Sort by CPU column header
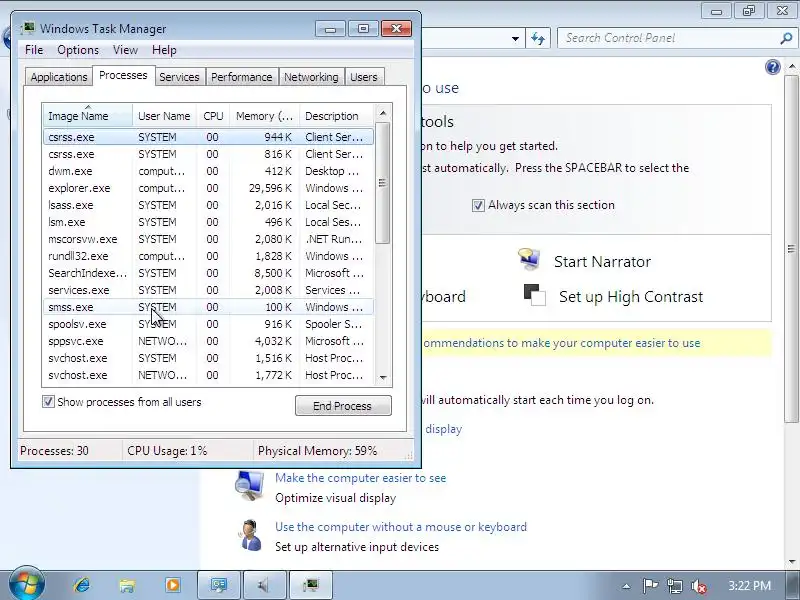Image resolution: width=800 pixels, height=600 pixels. tap(213, 116)
